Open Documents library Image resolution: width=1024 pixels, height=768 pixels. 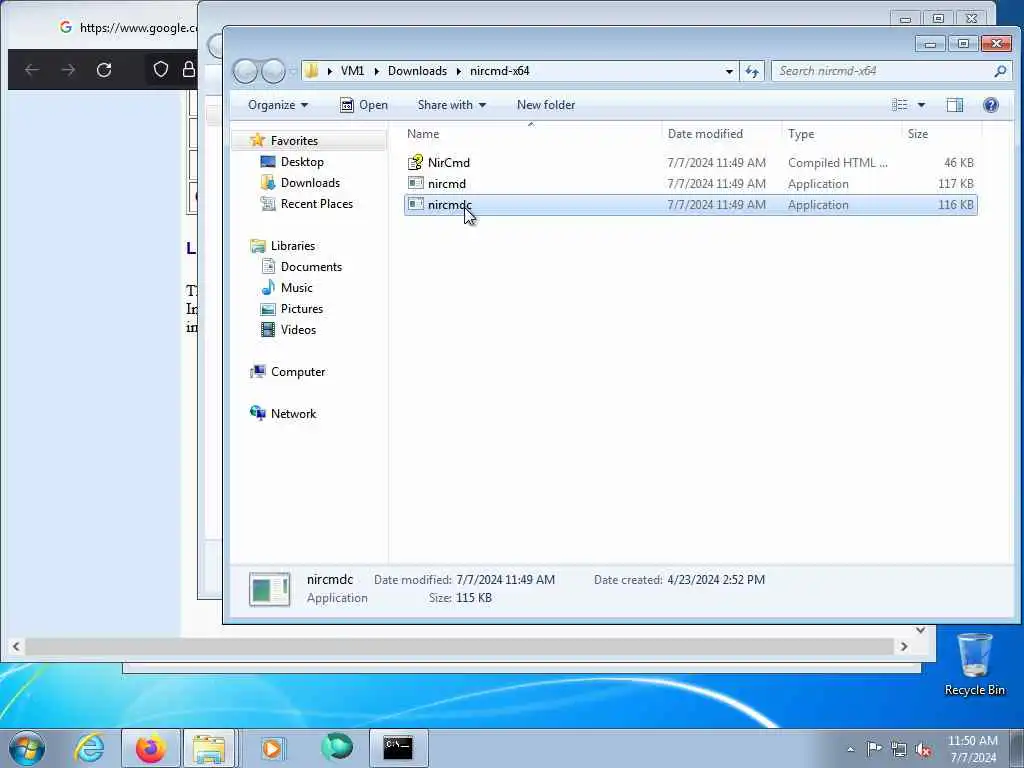311,266
